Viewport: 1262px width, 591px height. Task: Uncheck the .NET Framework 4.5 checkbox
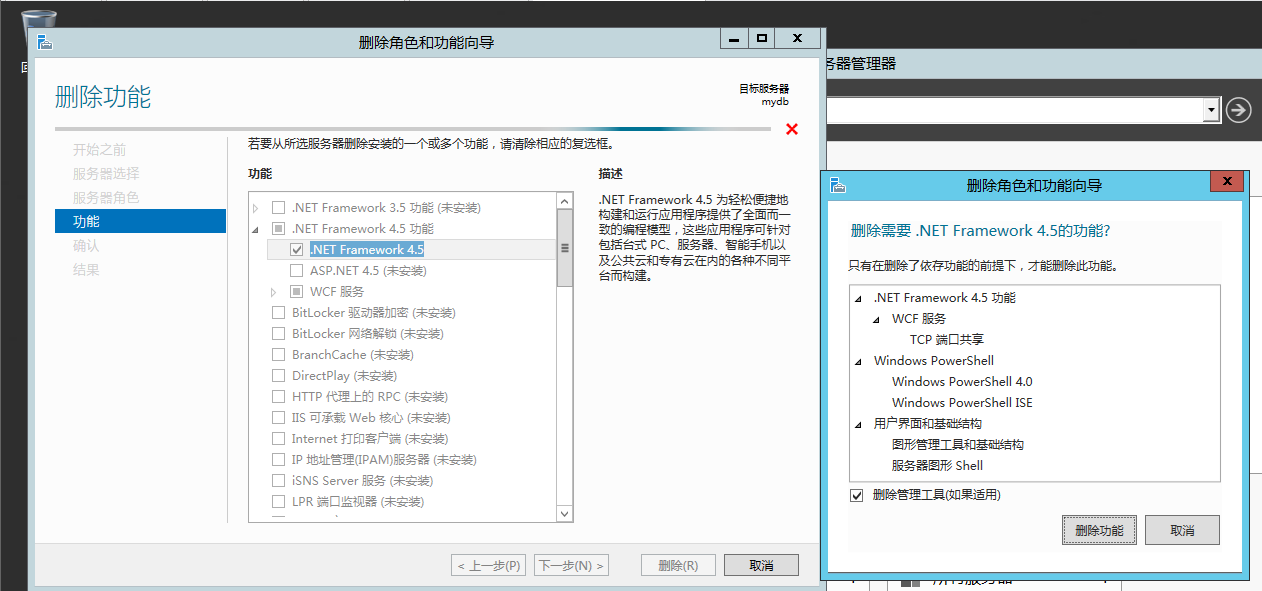click(x=297, y=250)
